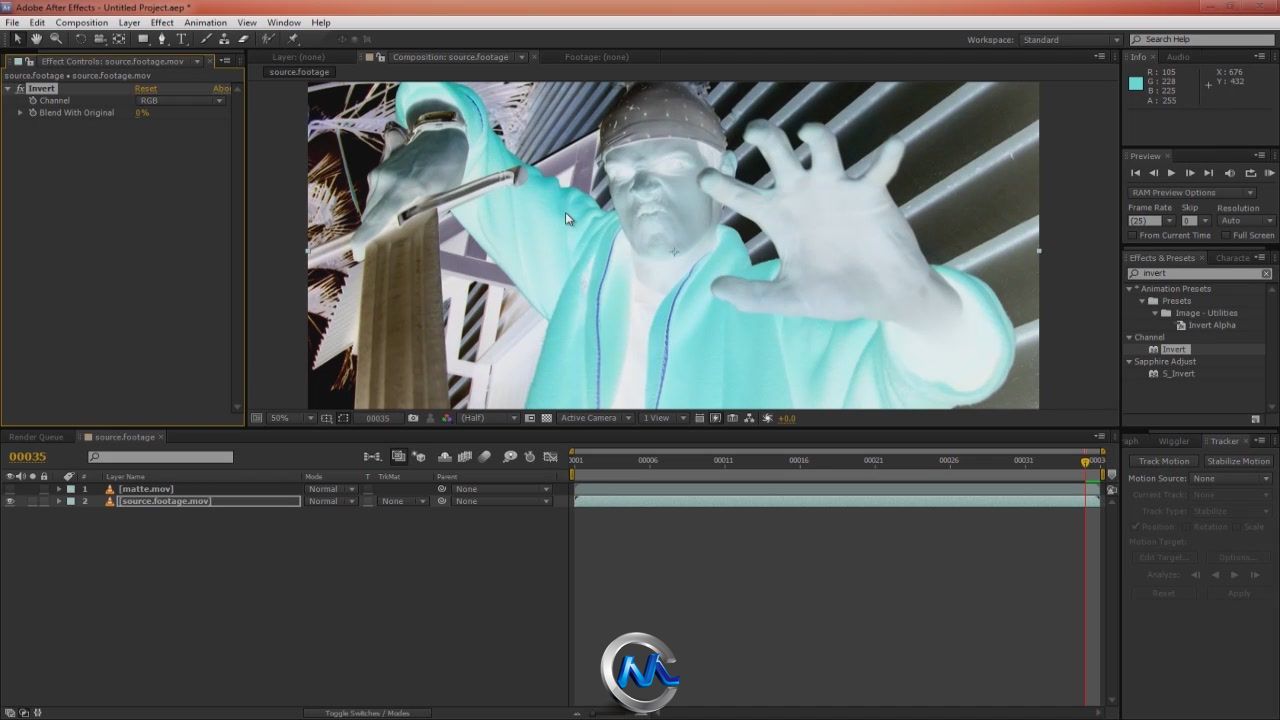Switch to the Audio panel tab

1178,57
